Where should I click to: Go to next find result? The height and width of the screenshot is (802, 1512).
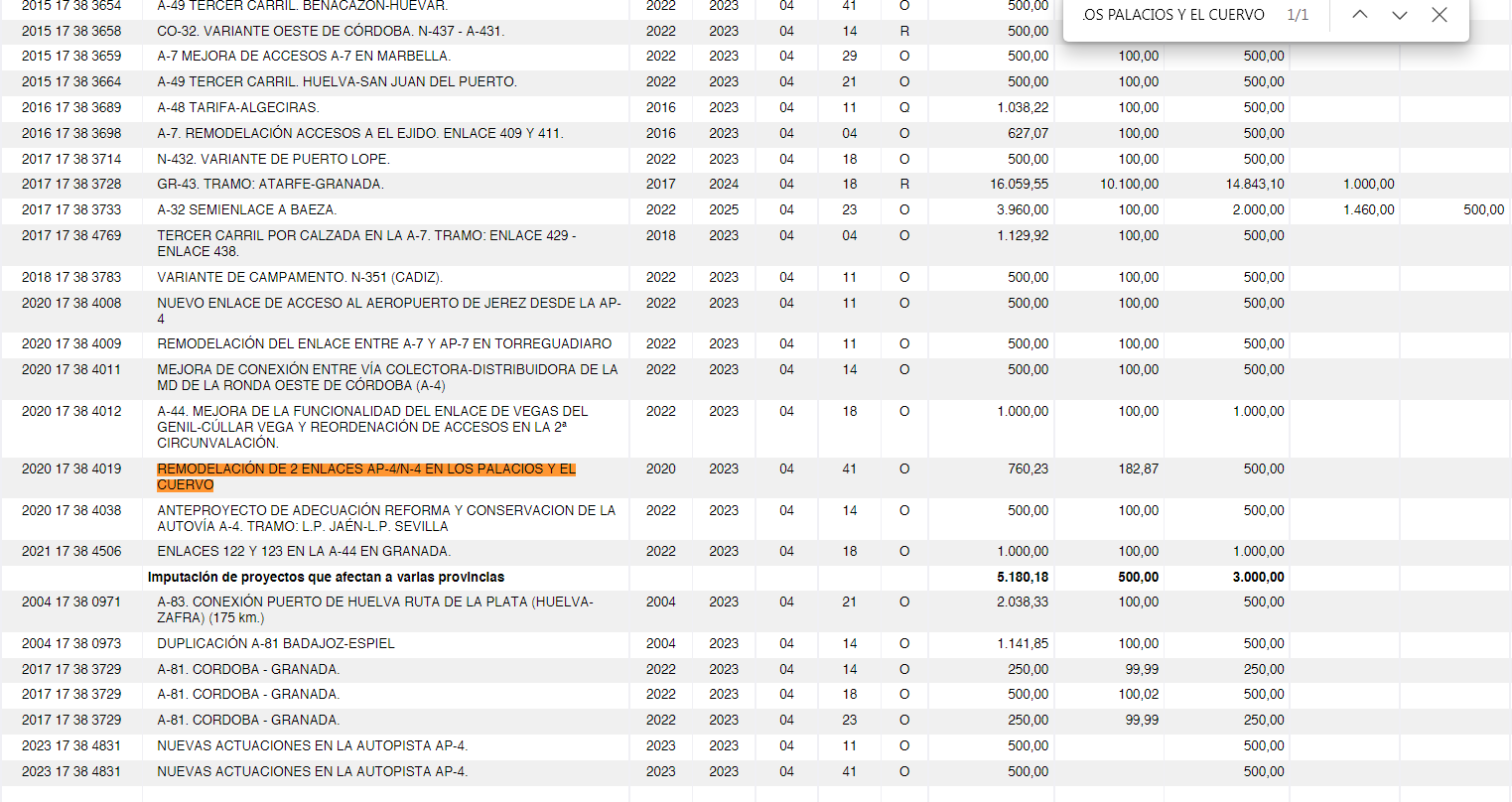click(x=1400, y=15)
